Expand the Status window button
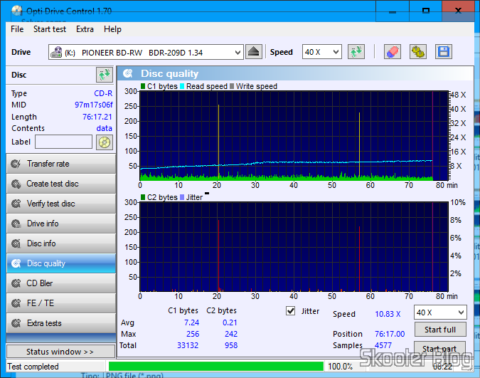This screenshot has width=480, height=378. coord(60,352)
